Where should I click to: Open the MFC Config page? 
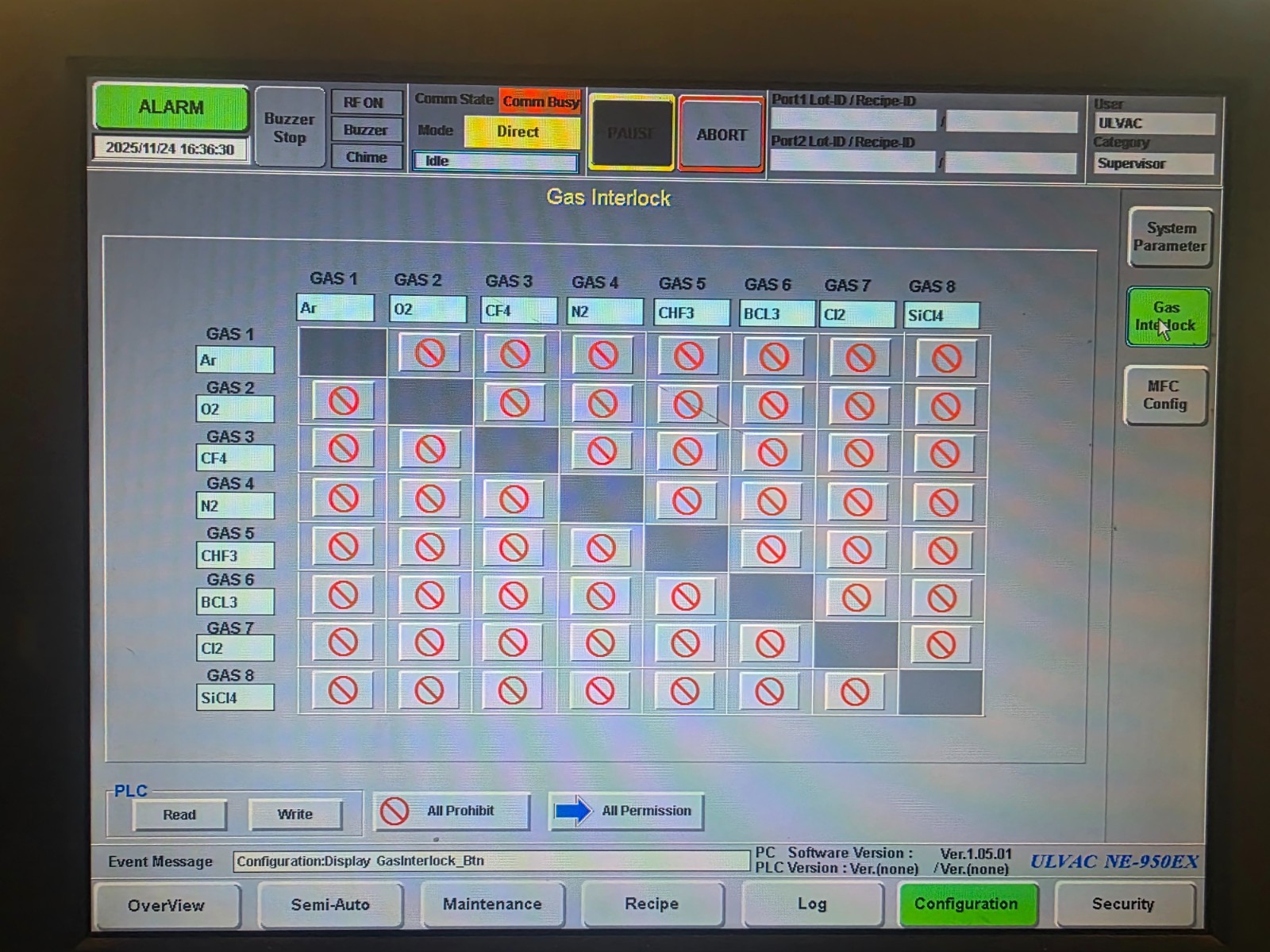[x=1165, y=395]
